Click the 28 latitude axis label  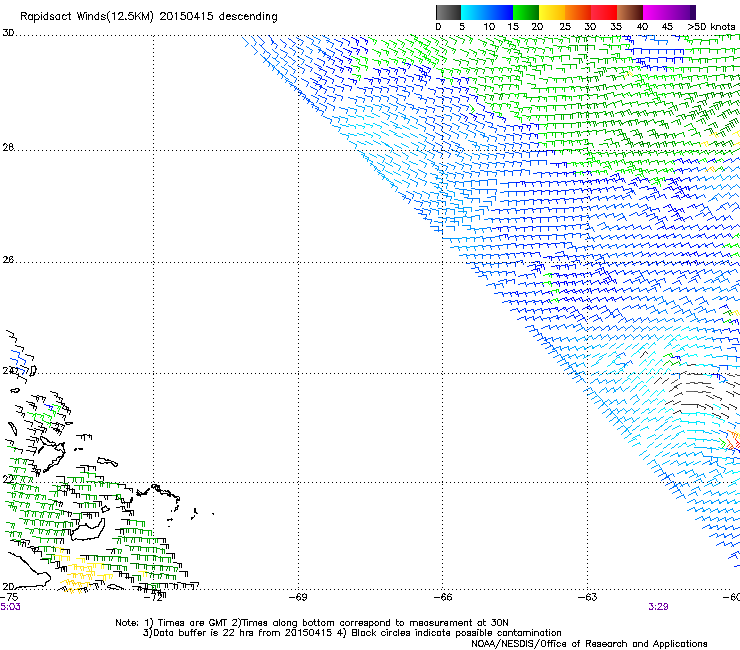[x=8, y=148]
